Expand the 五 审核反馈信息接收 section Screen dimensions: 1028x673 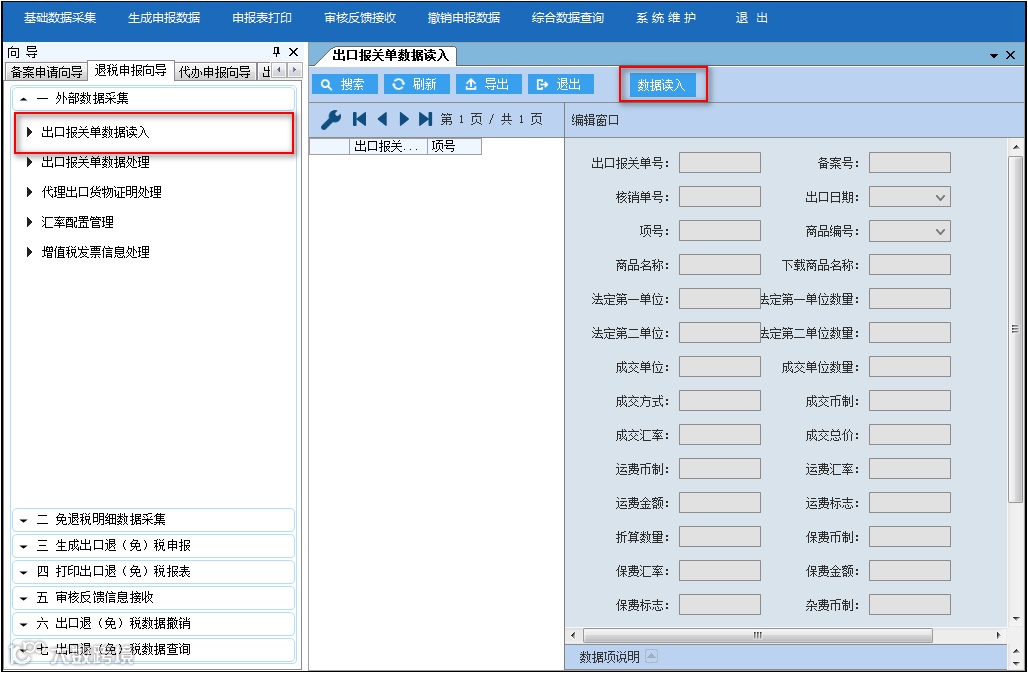click(153, 598)
